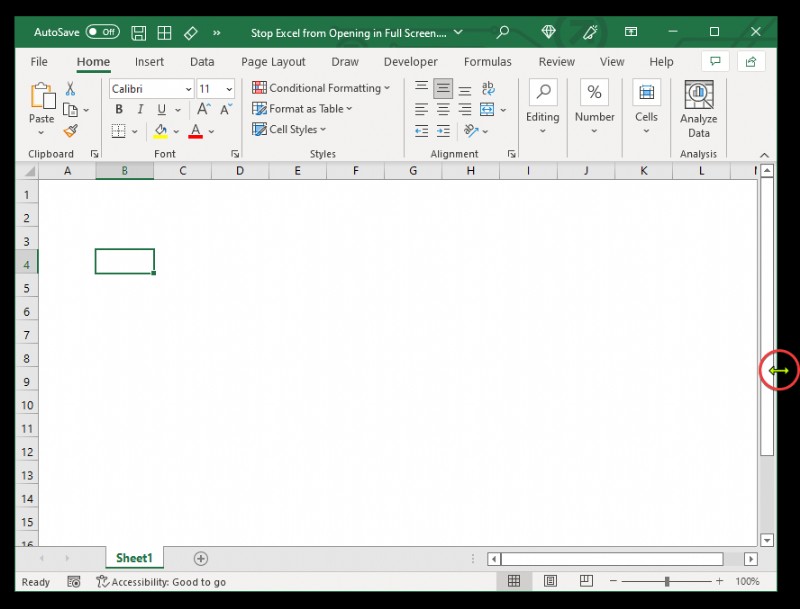The width and height of the screenshot is (800, 609).
Task: Switch to Page Break Preview in status bar
Action: [x=585, y=580]
